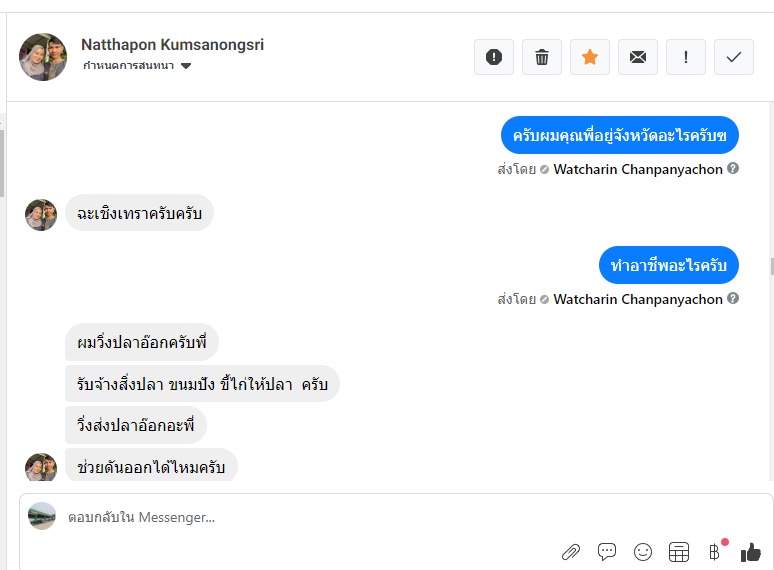774x570 pixels.
Task: Open Natthapon Kumsanongsri's profile name
Action: [172, 44]
